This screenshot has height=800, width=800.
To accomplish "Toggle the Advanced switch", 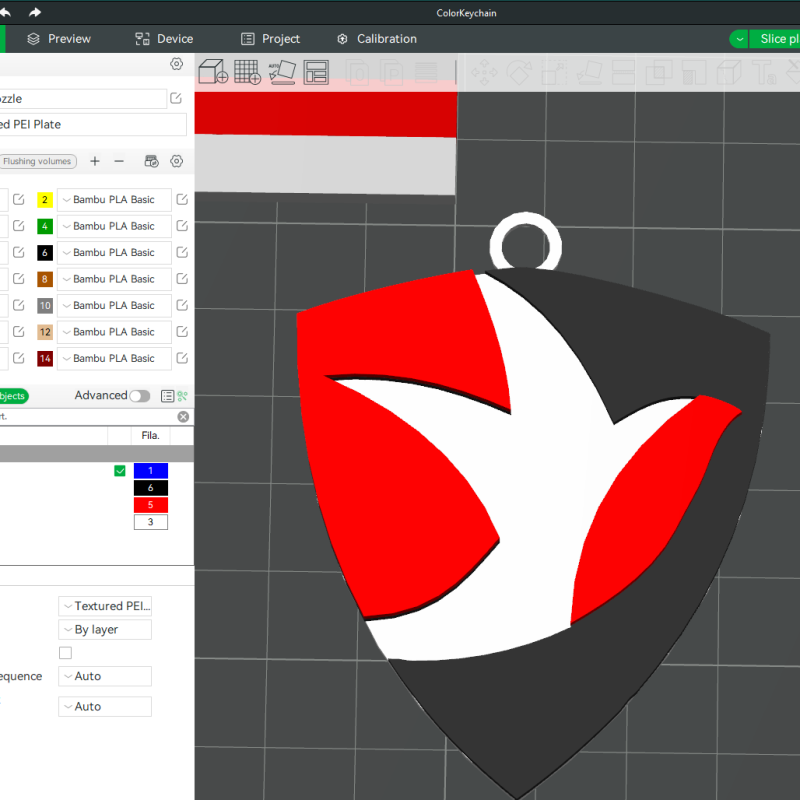I will coord(140,396).
